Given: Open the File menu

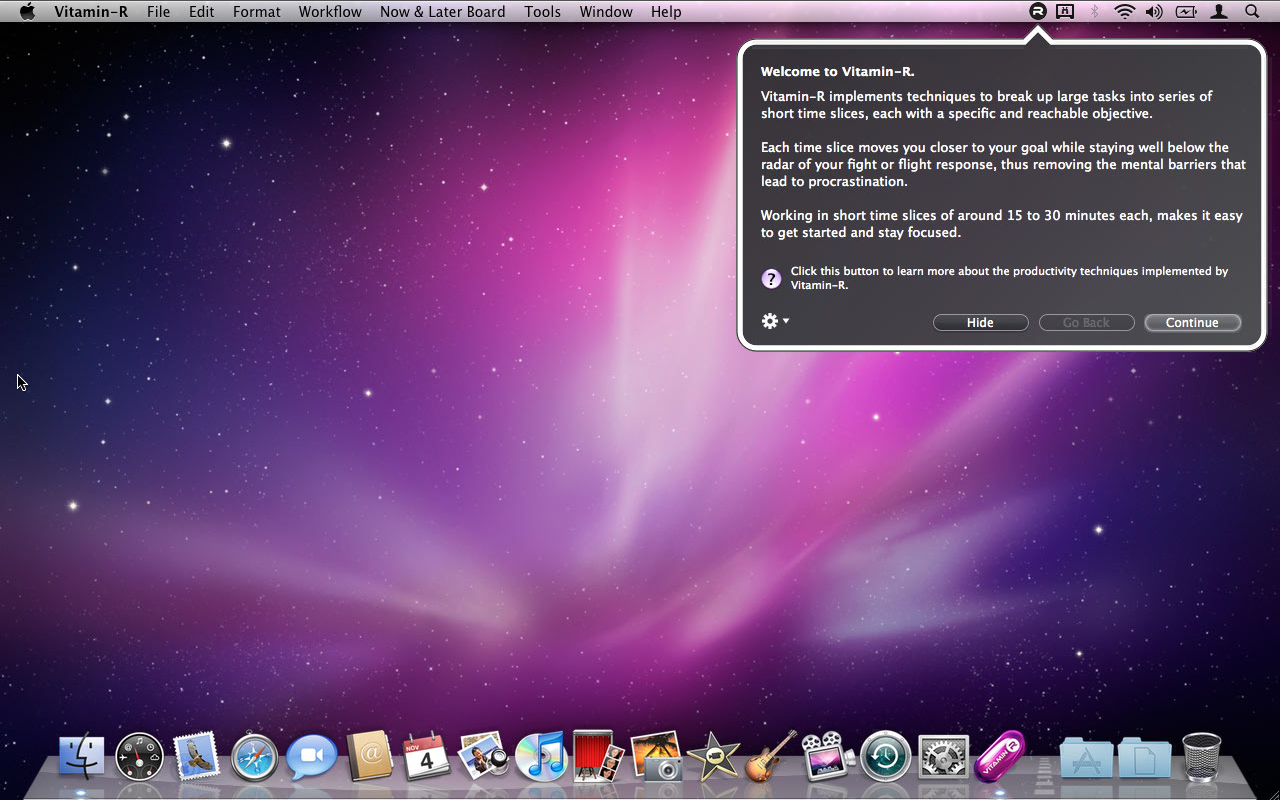Looking at the screenshot, I should tap(158, 12).
